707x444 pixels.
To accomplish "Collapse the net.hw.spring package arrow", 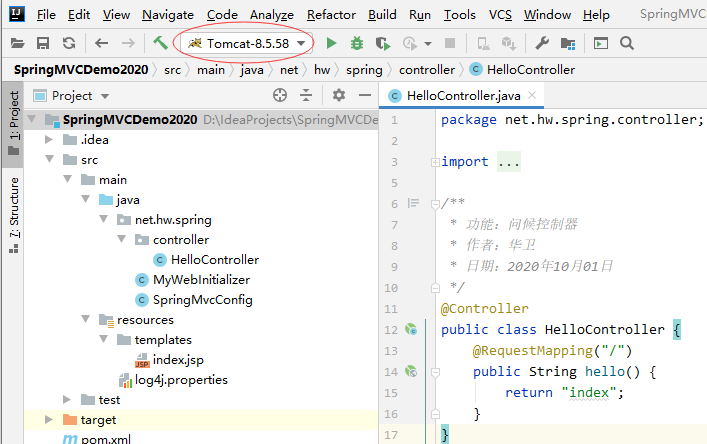I will (x=104, y=219).
